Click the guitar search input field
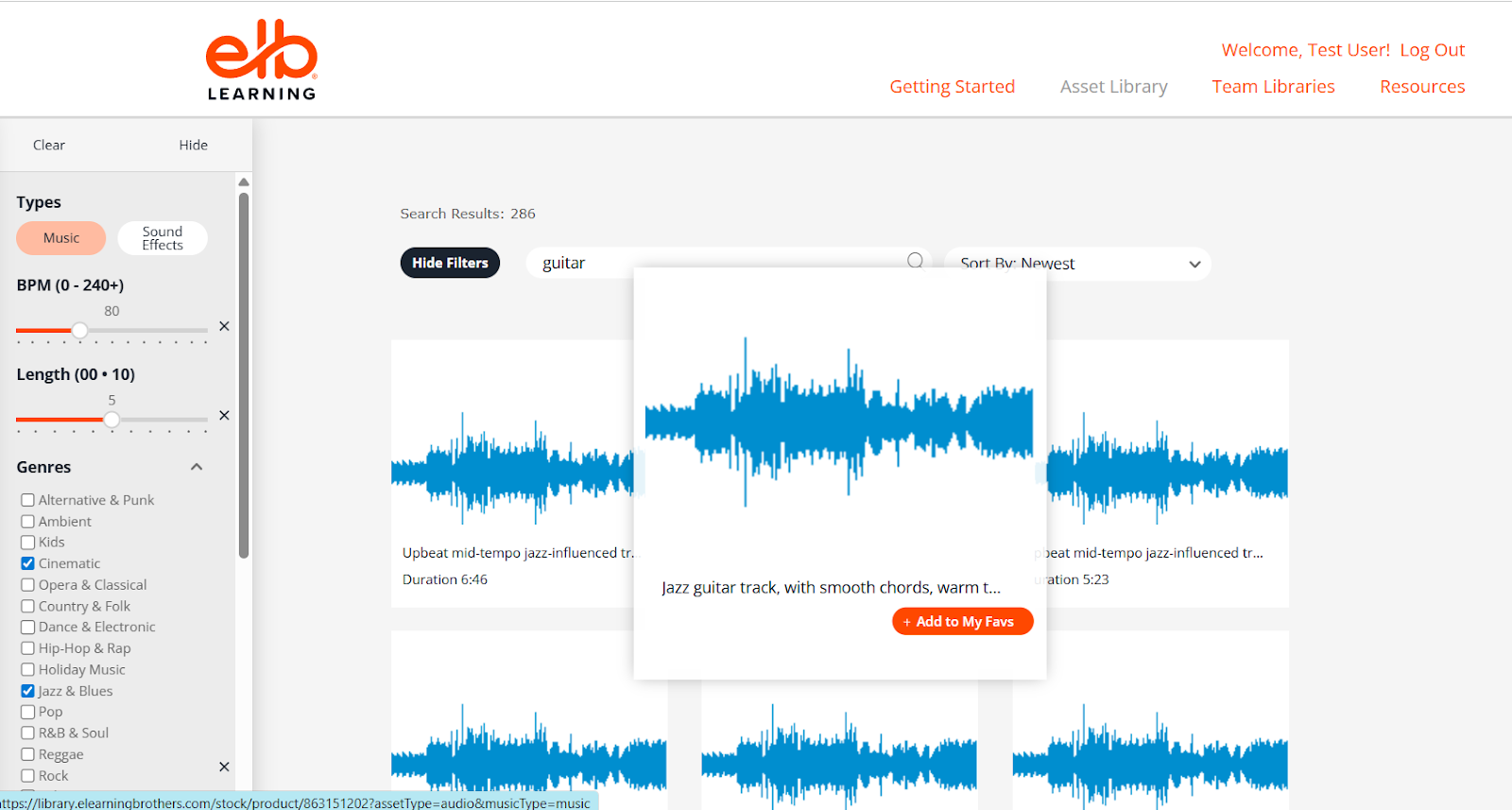 (718, 263)
